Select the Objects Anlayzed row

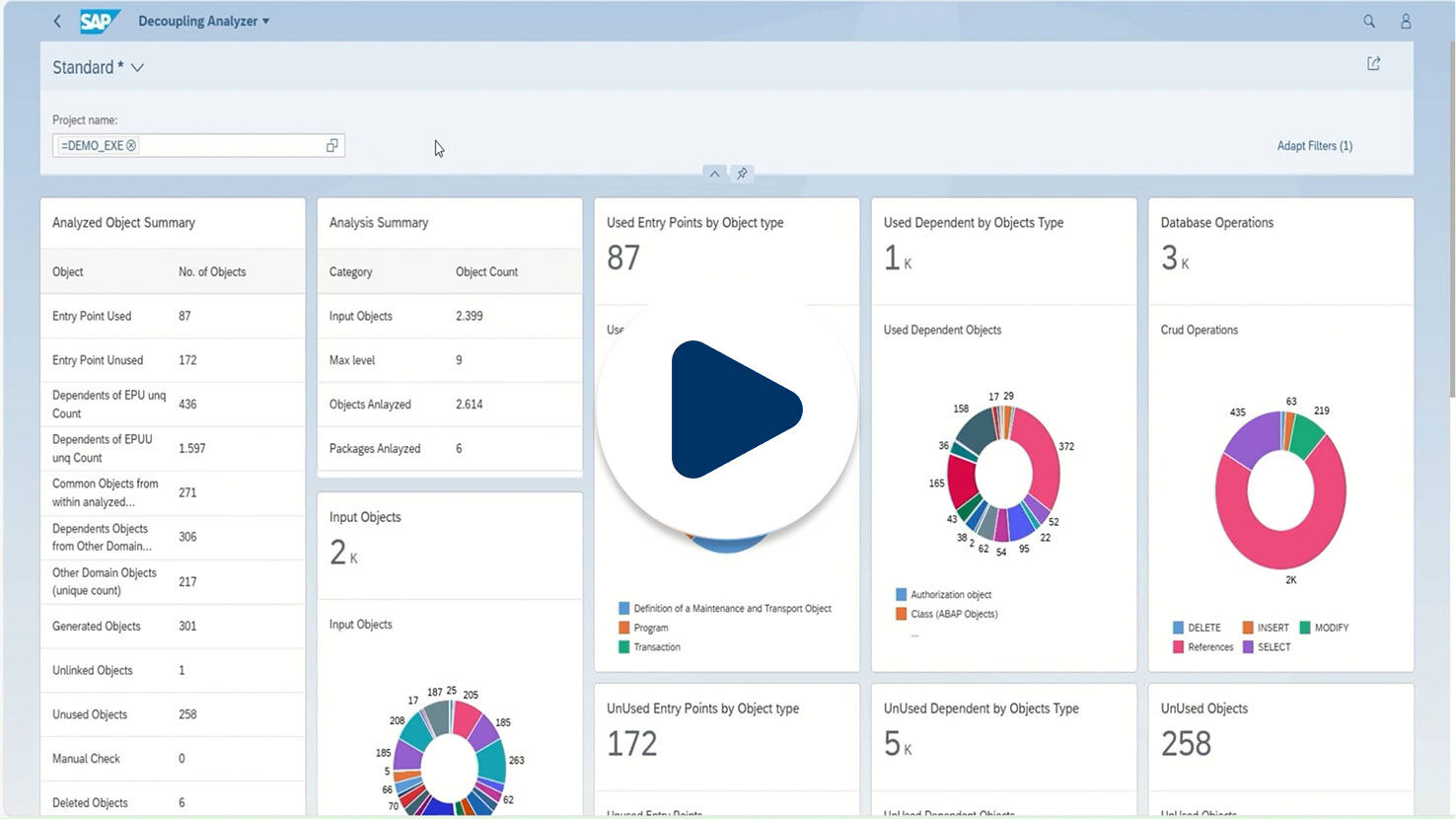coord(450,405)
